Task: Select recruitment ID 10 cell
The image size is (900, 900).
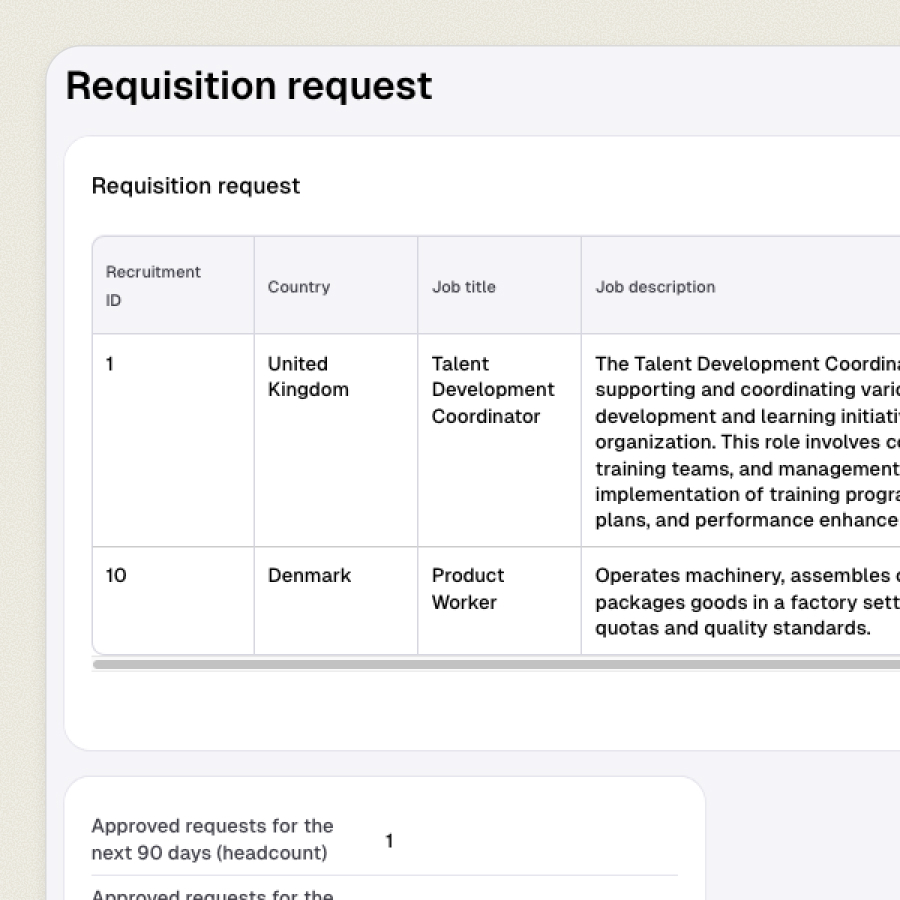Action: point(116,576)
